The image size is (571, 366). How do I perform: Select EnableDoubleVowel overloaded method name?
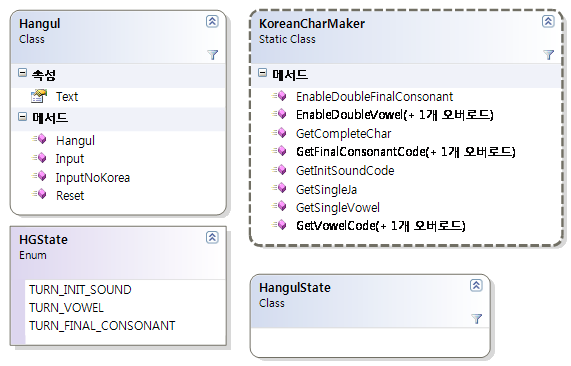coord(395,115)
